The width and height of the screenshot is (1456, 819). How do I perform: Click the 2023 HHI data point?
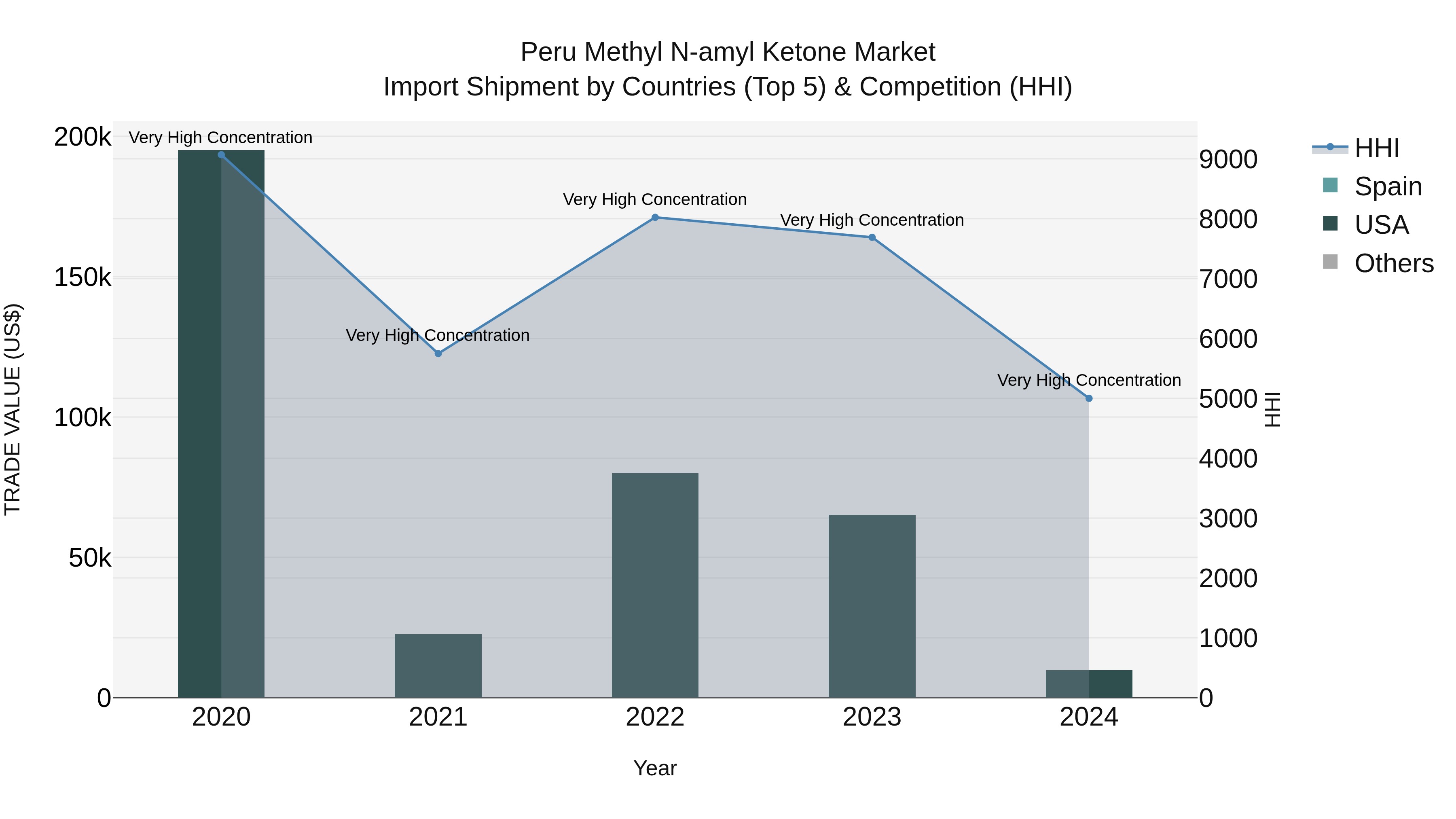point(872,237)
